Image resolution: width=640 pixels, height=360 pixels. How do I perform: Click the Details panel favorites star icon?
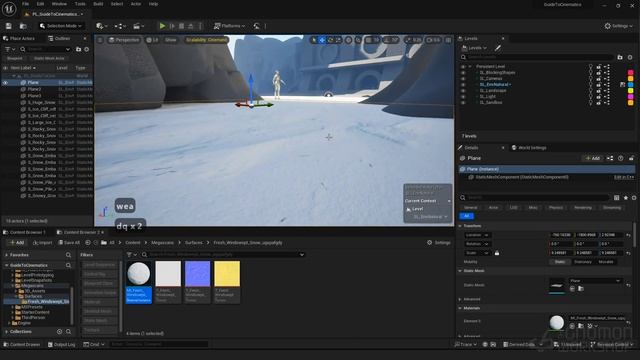point(626,198)
